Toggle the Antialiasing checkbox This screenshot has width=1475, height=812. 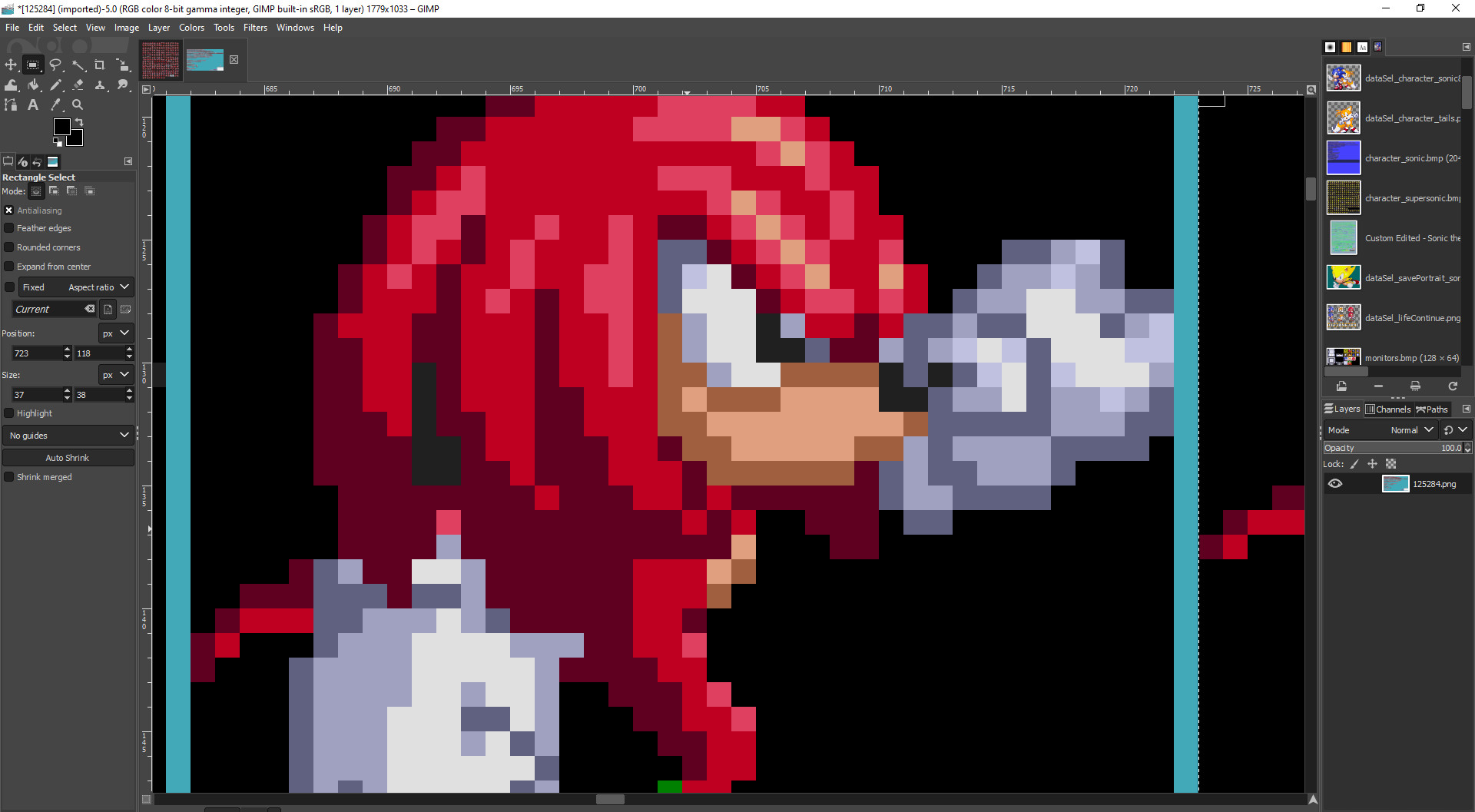pos(9,210)
